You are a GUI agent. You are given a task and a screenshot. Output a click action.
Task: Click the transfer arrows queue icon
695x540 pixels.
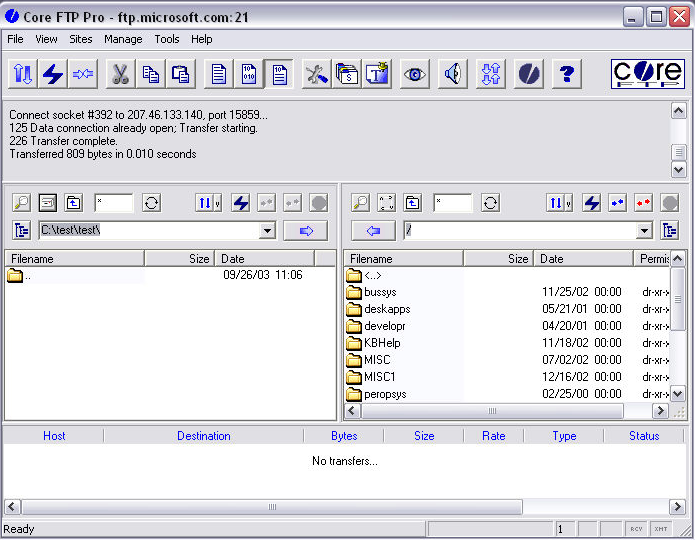click(x=491, y=74)
